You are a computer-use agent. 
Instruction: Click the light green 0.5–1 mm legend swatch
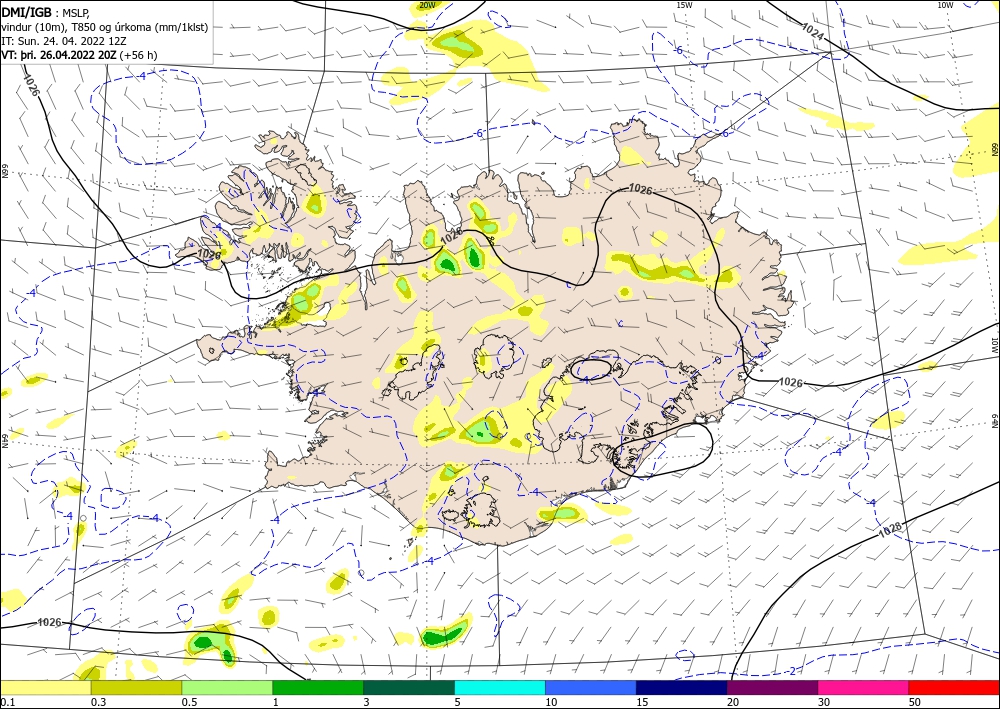point(227,687)
